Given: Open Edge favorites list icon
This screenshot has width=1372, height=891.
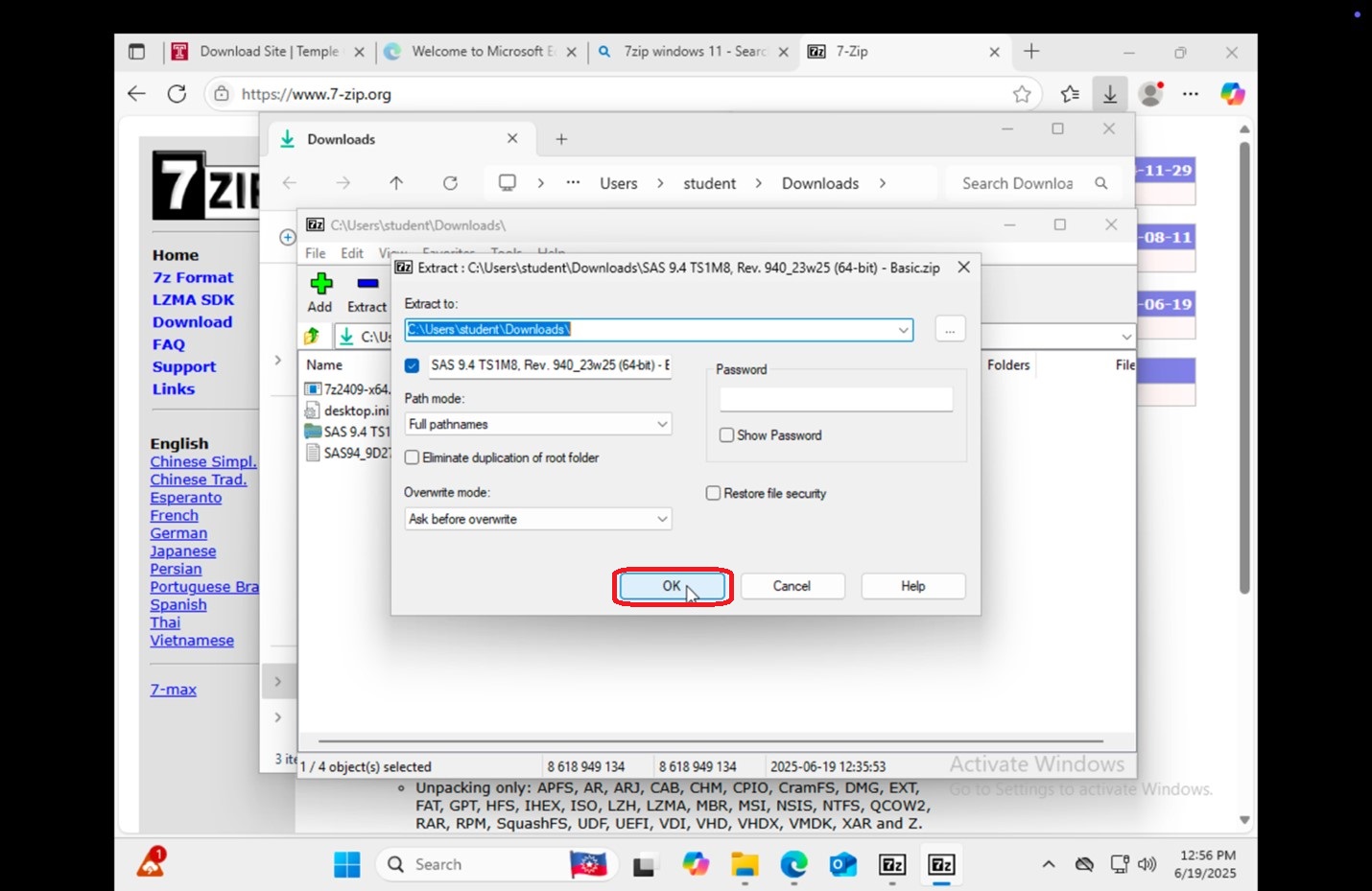Looking at the screenshot, I should 1070,94.
